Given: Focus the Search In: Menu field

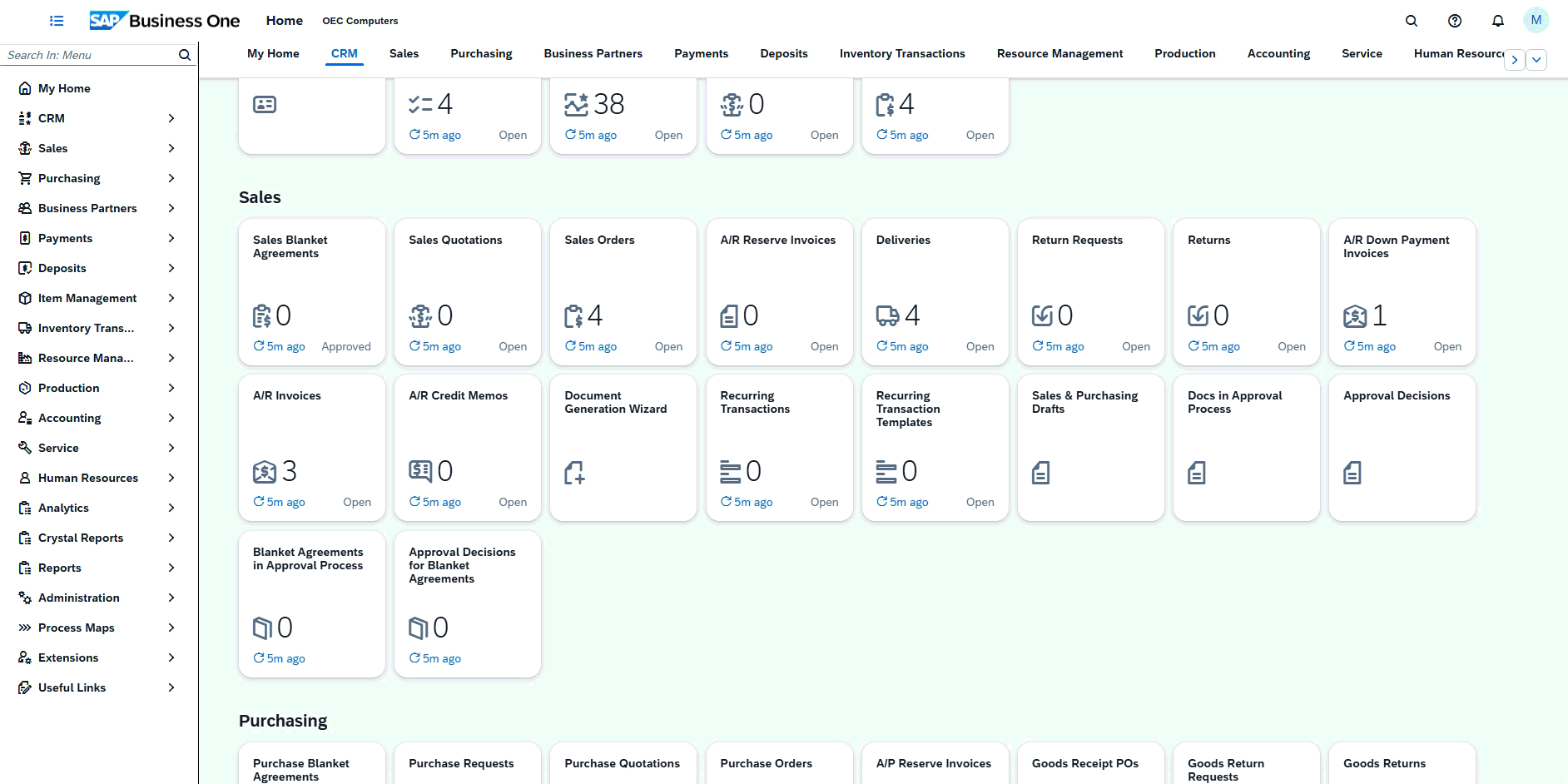Looking at the screenshot, I should 90,55.
